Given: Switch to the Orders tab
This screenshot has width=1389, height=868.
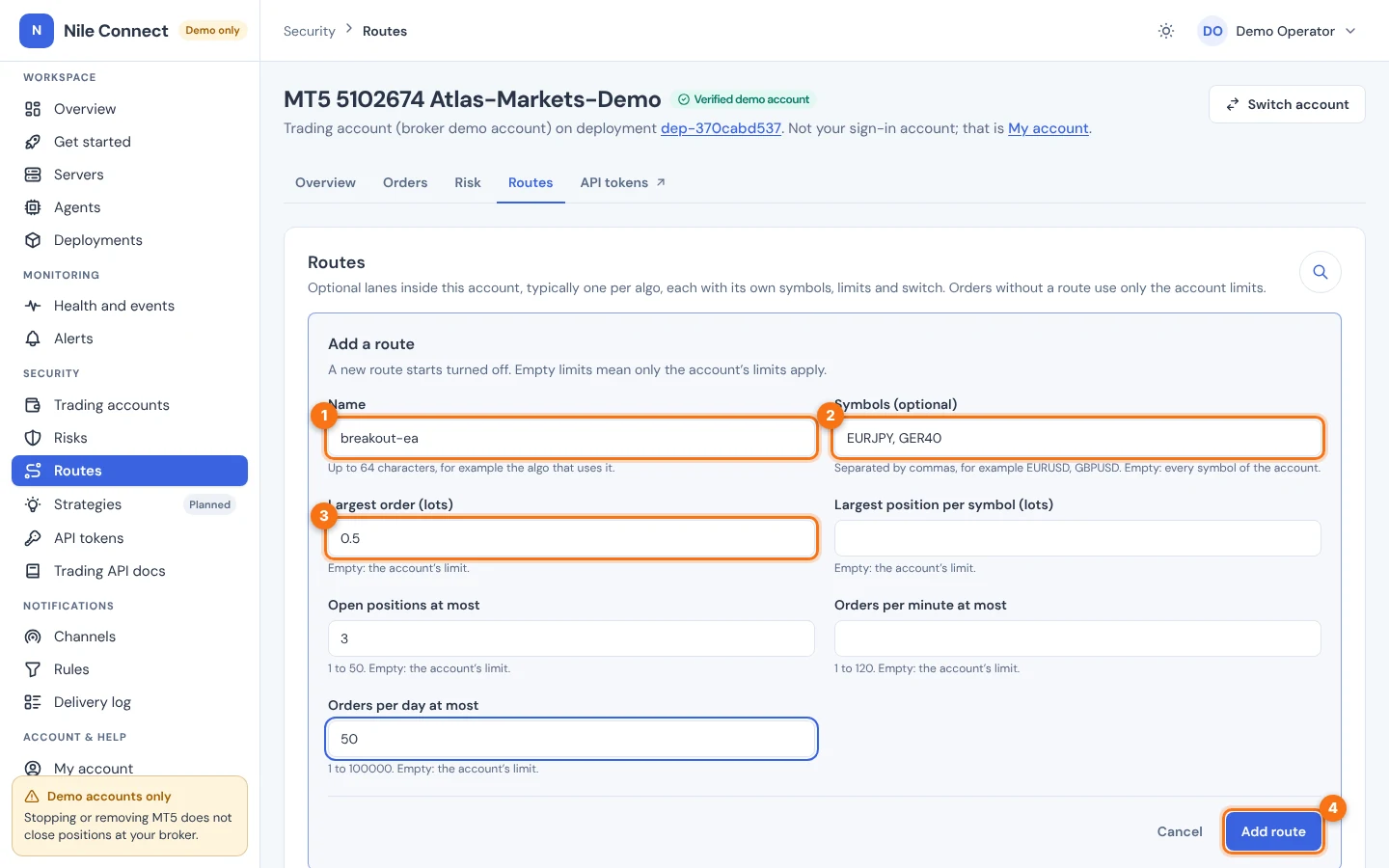Looking at the screenshot, I should [405, 182].
